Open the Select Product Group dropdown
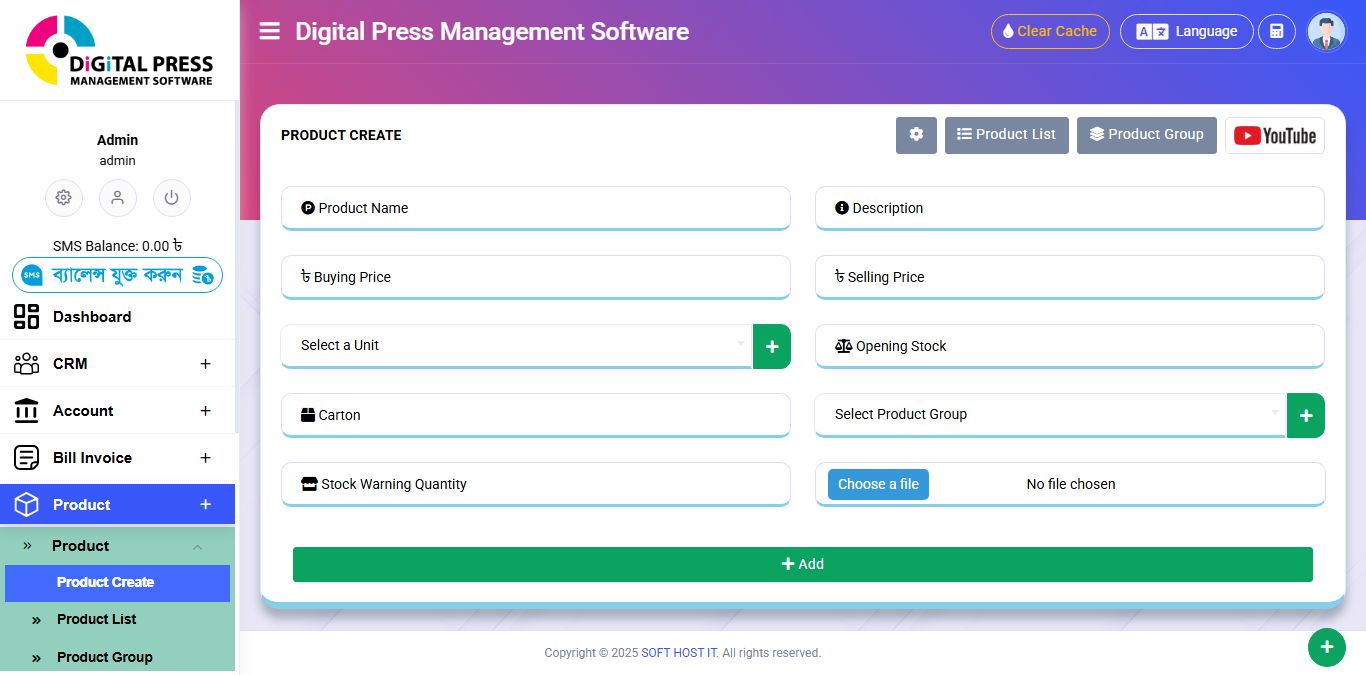The image size is (1366, 675). (x=1050, y=414)
